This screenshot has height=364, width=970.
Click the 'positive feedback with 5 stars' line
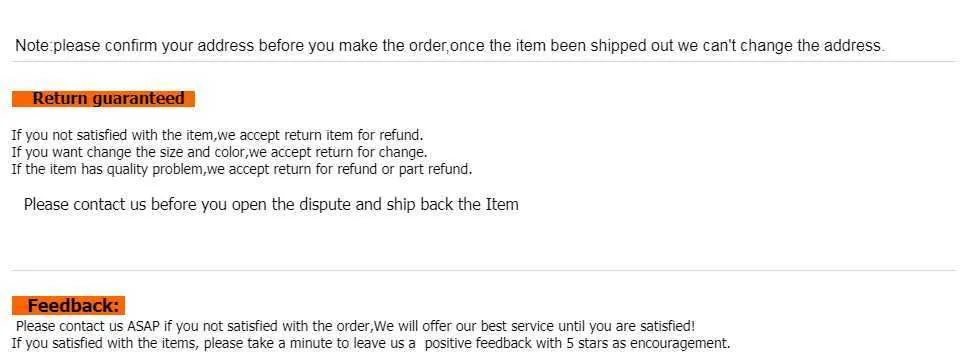(x=371, y=343)
